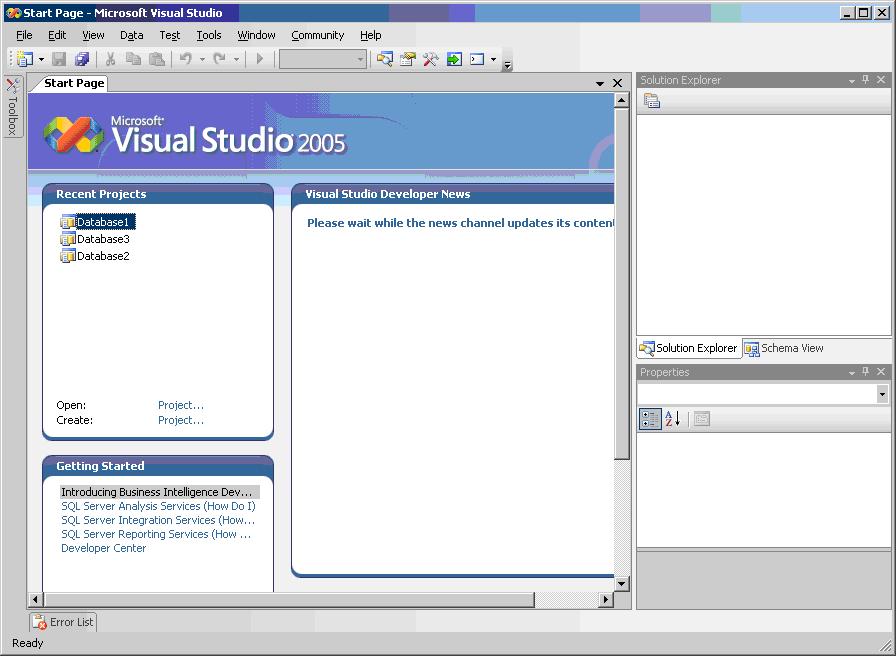This screenshot has height=656, width=896.
Task: Click the Cut scissors icon
Action: [x=110, y=59]
